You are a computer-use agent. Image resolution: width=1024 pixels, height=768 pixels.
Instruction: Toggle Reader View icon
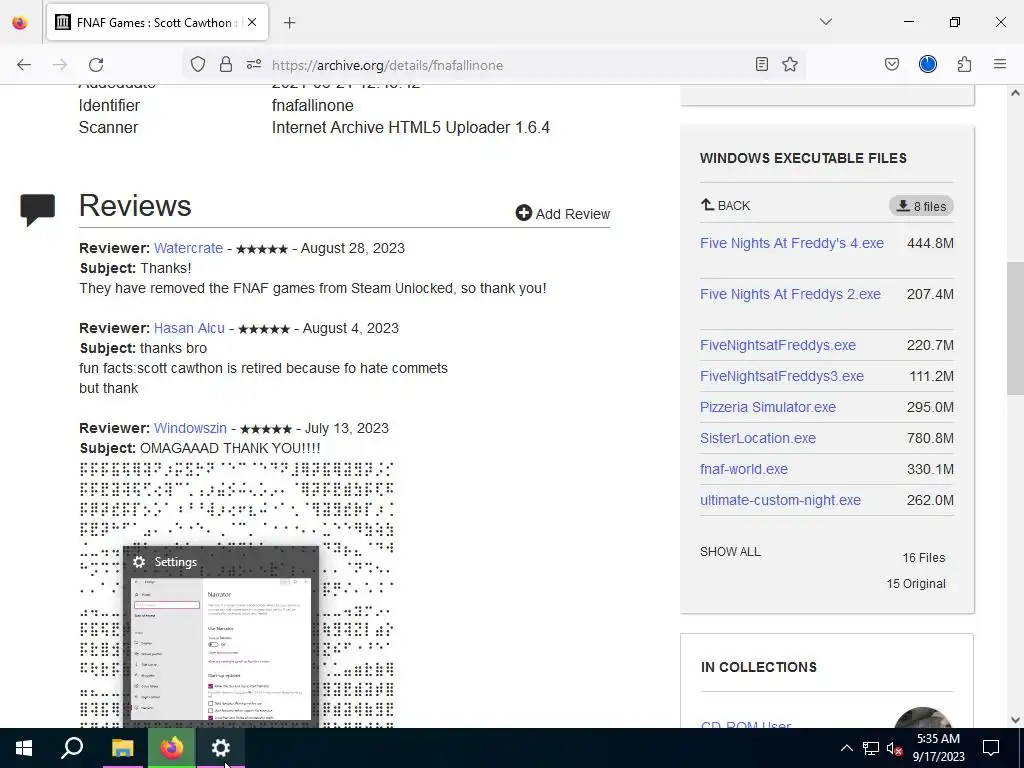(761, 64)
